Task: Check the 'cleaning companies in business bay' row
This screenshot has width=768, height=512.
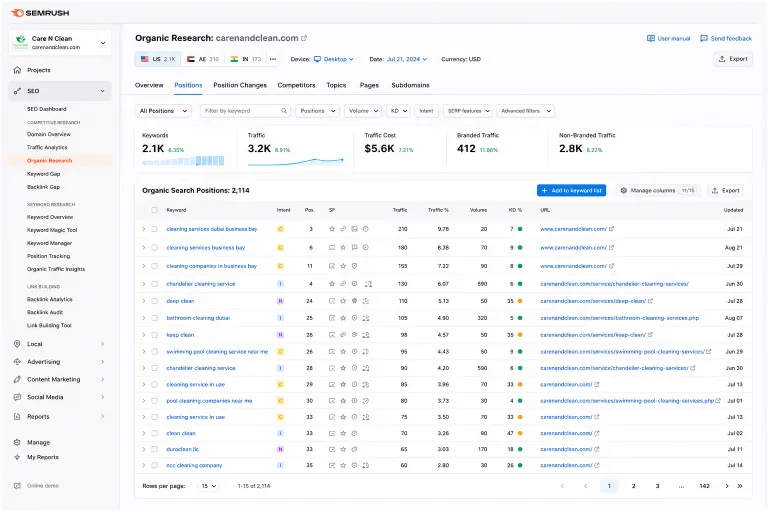Action: click(154, 266)
